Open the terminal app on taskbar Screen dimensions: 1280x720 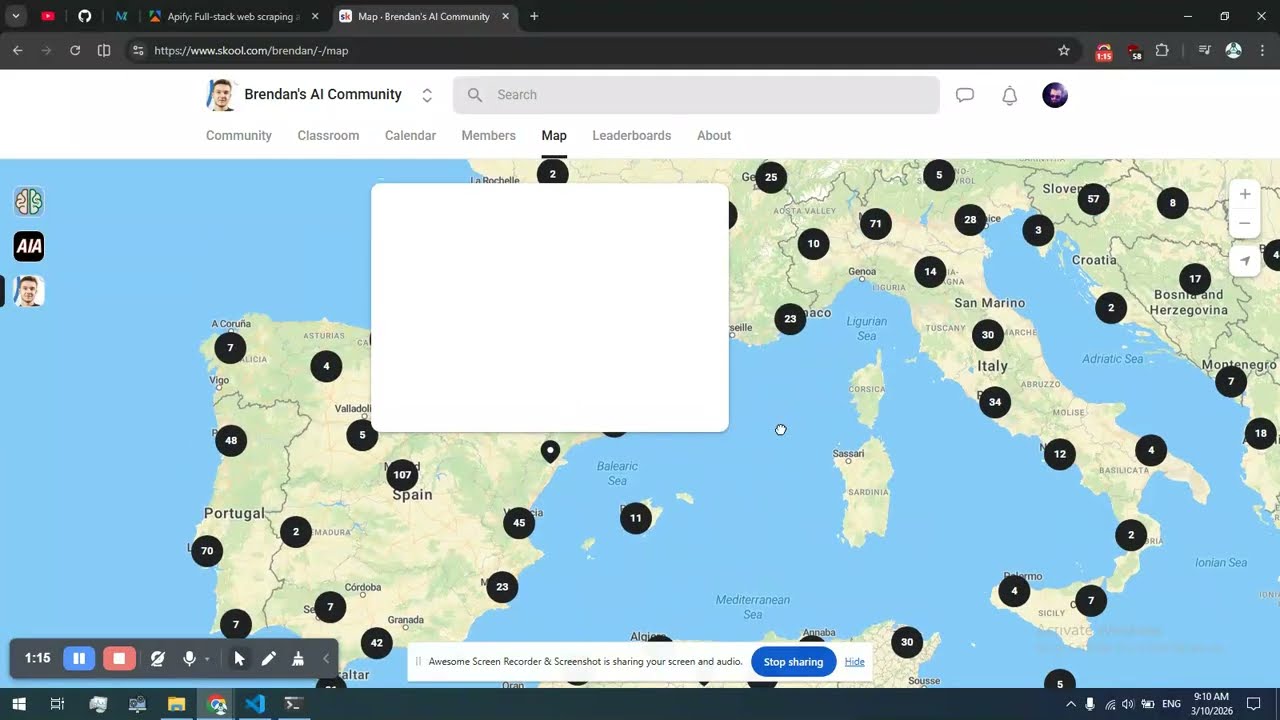(294, 704)
